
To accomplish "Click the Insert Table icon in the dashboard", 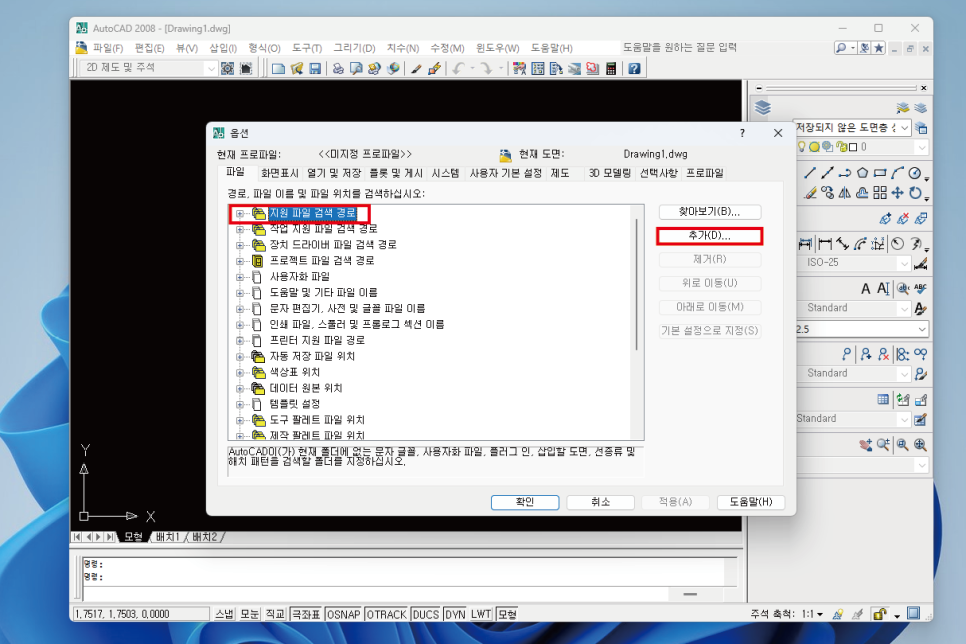I will coord(883,399).
